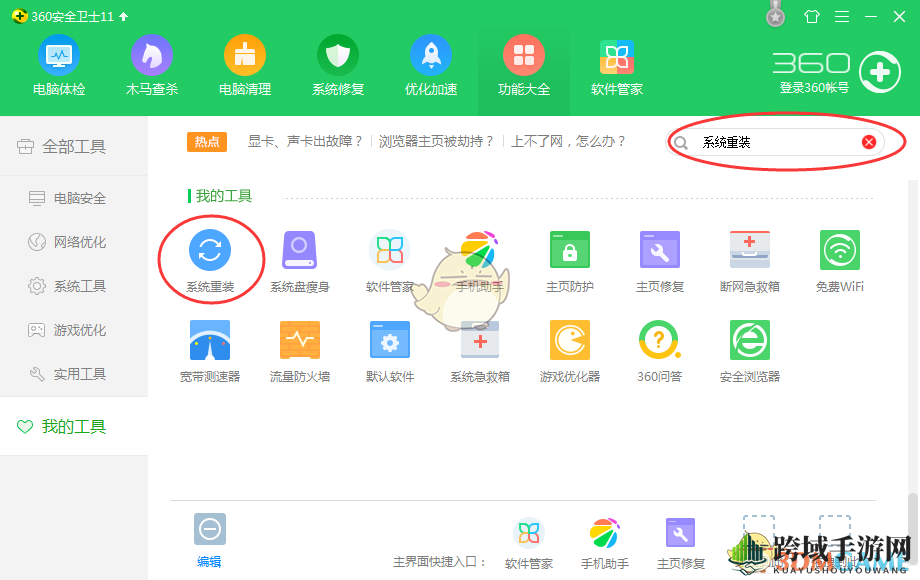Launch the 系统盘瘦身 tool
Viewport: 920px width, 580px height.
(300, 262)
